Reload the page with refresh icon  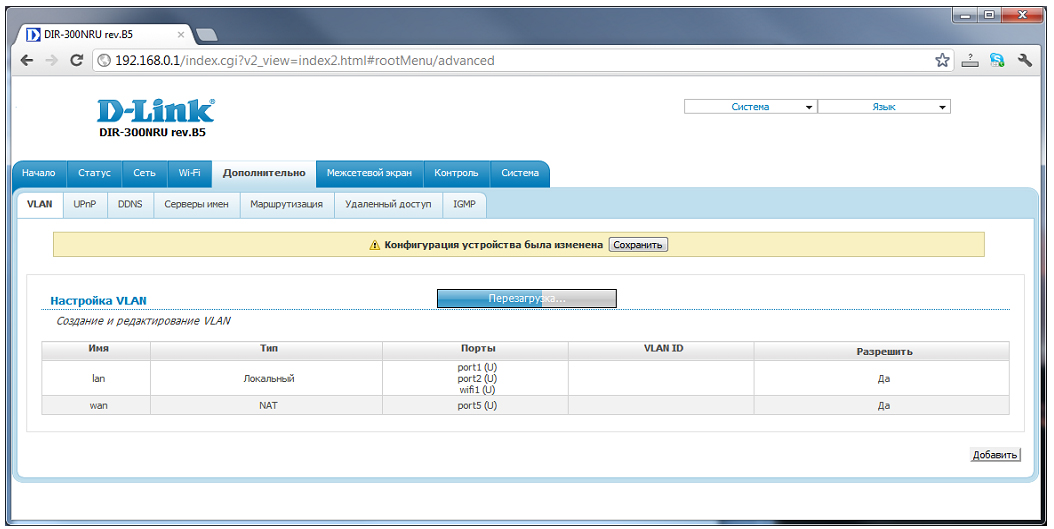click(x=77, y=60)
